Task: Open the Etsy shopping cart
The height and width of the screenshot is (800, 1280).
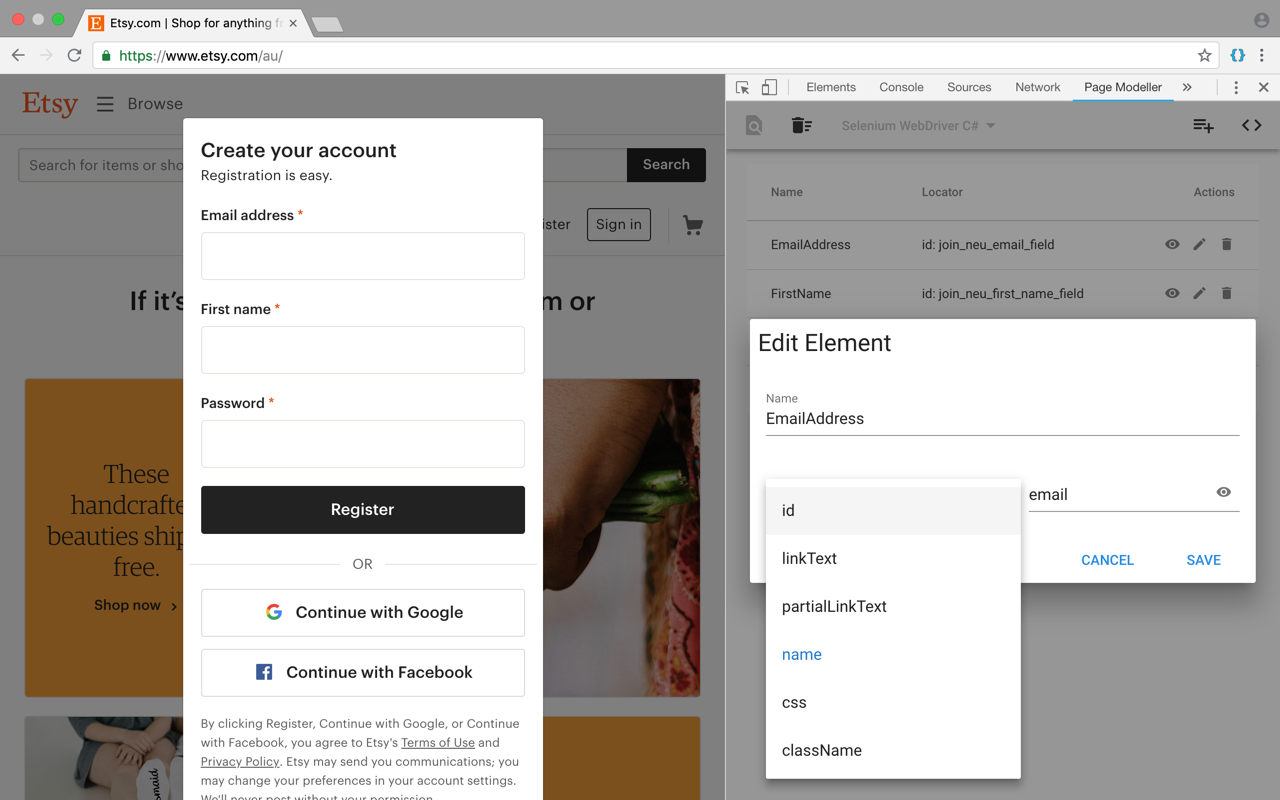Action: click(693, 225)
